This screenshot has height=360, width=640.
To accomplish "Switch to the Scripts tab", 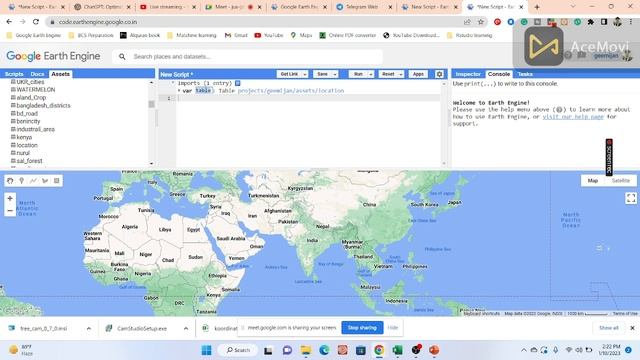I will [14, 74].
